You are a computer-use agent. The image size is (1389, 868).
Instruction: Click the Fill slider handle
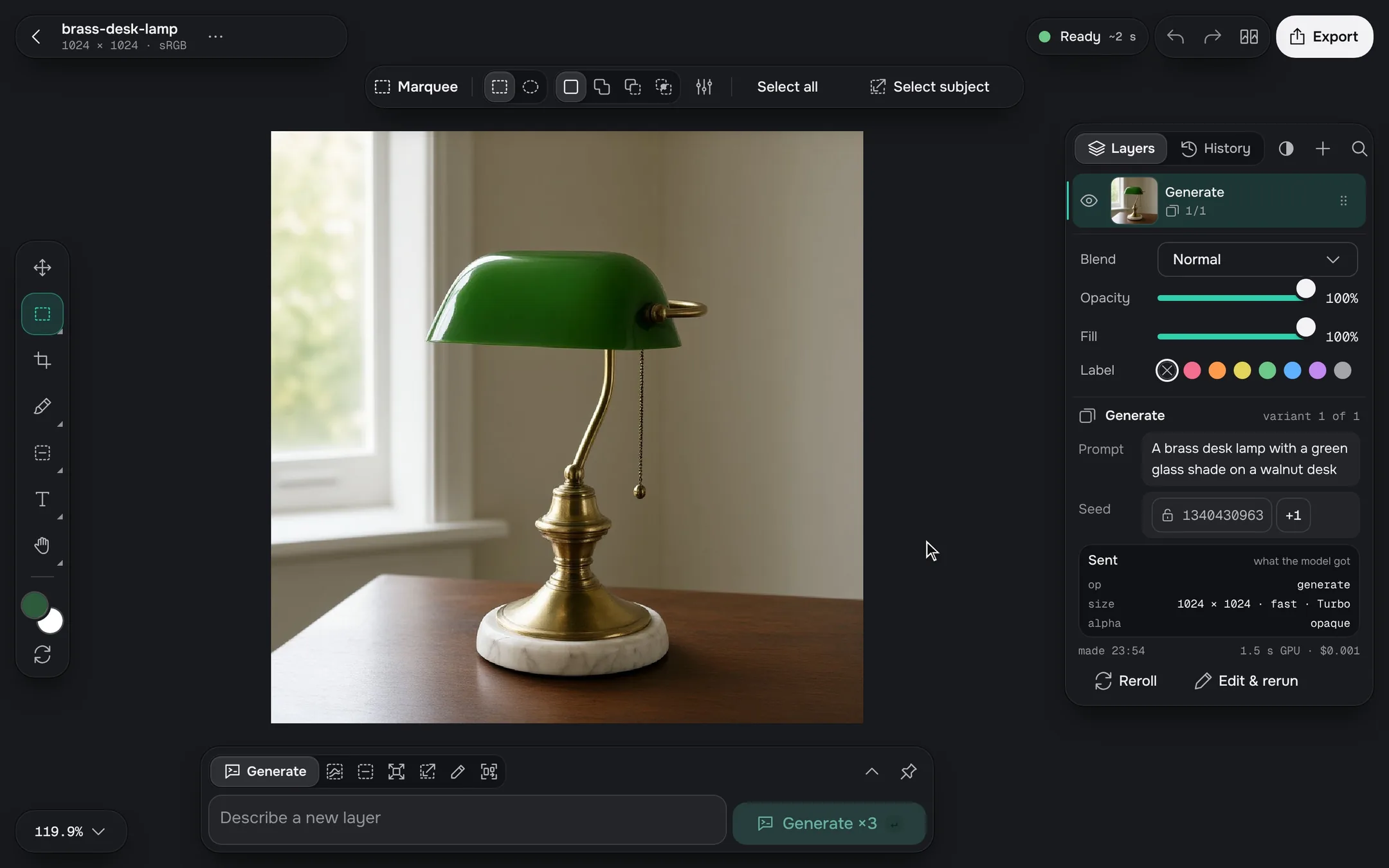click(x=1305, y=327)
